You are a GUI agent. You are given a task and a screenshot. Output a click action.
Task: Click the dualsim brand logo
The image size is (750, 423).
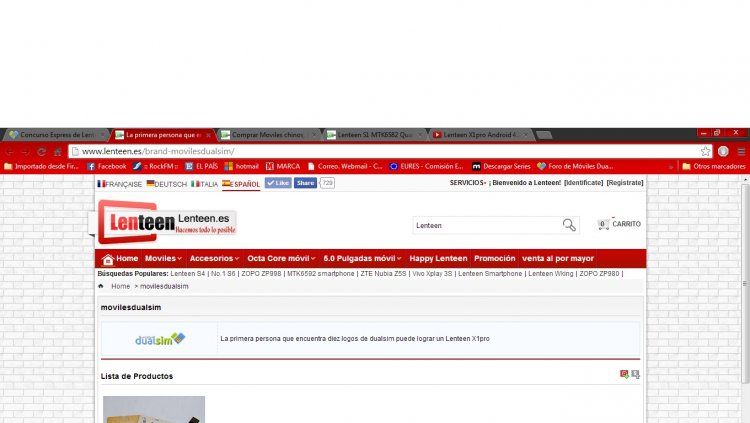point(160,339)
